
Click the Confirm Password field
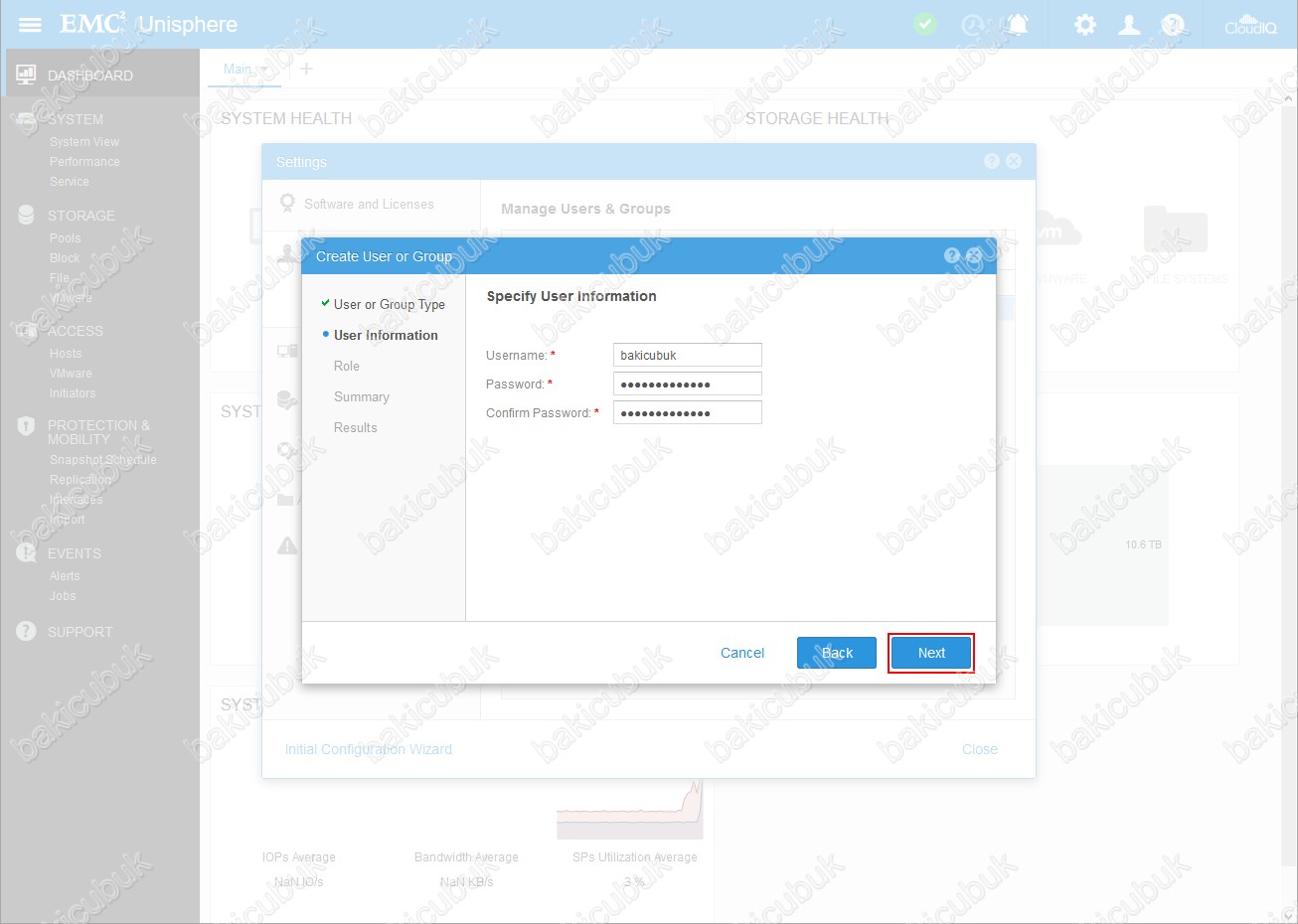[x=688, y=412]
